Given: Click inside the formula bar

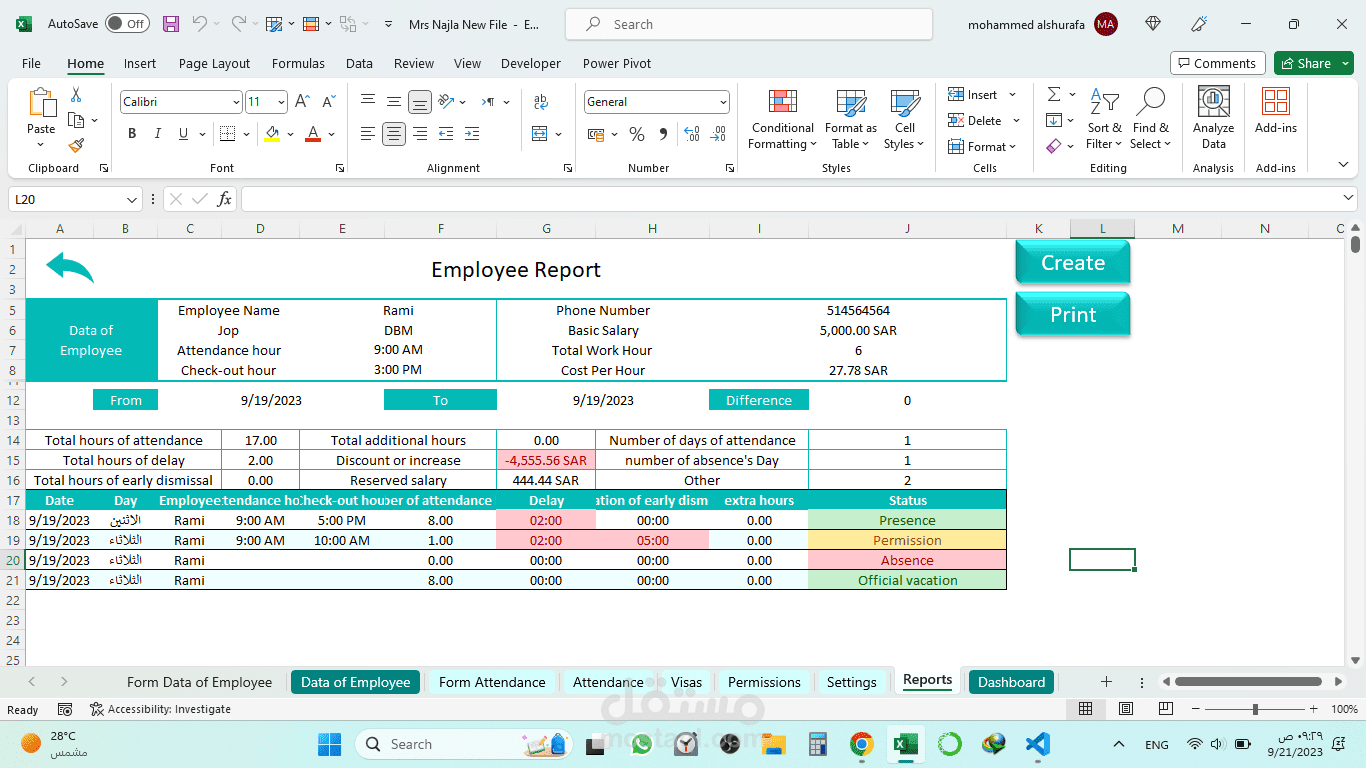Looking at the screenshot, I should pos(790,200).
